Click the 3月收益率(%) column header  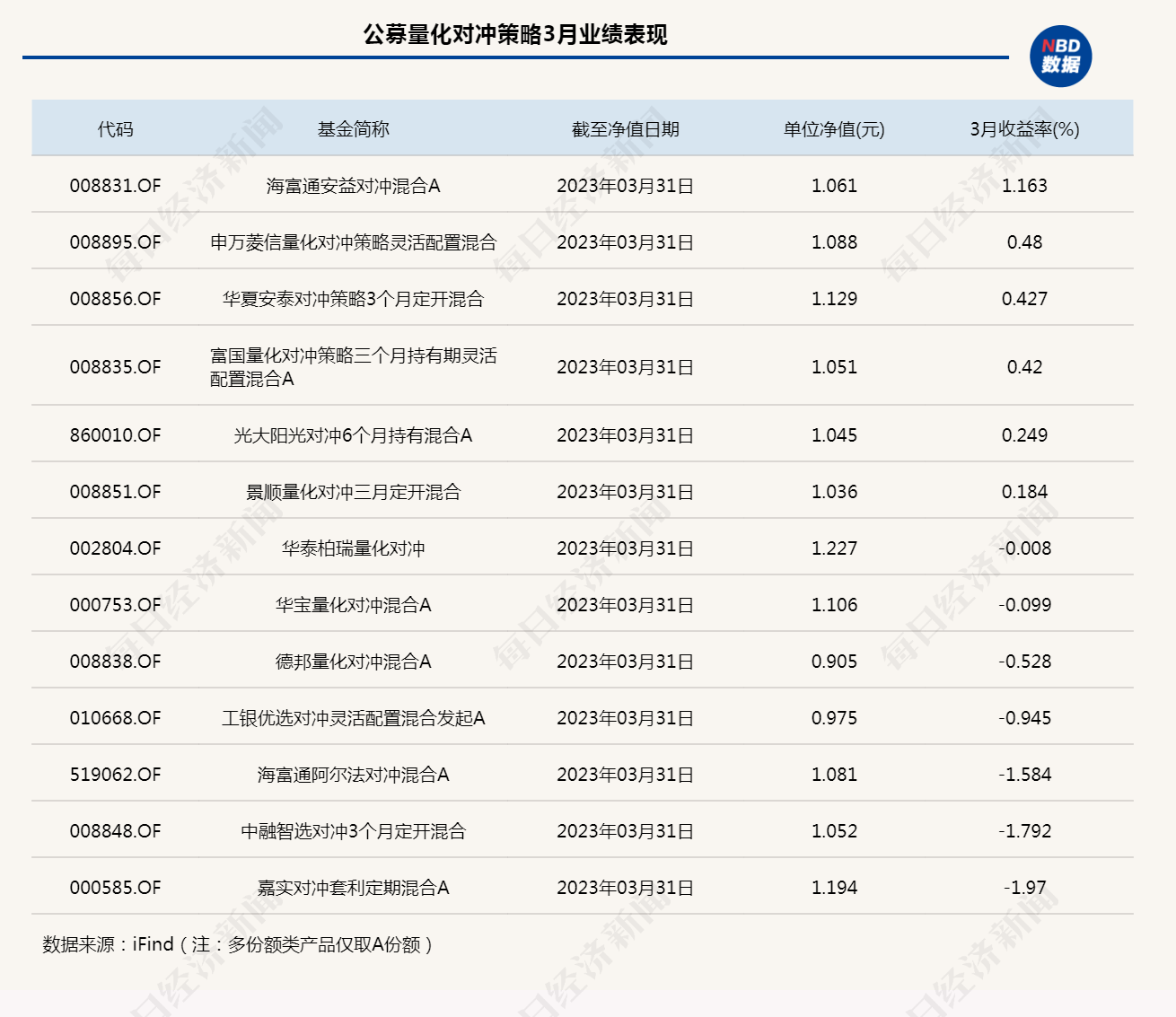point(1024,129)
